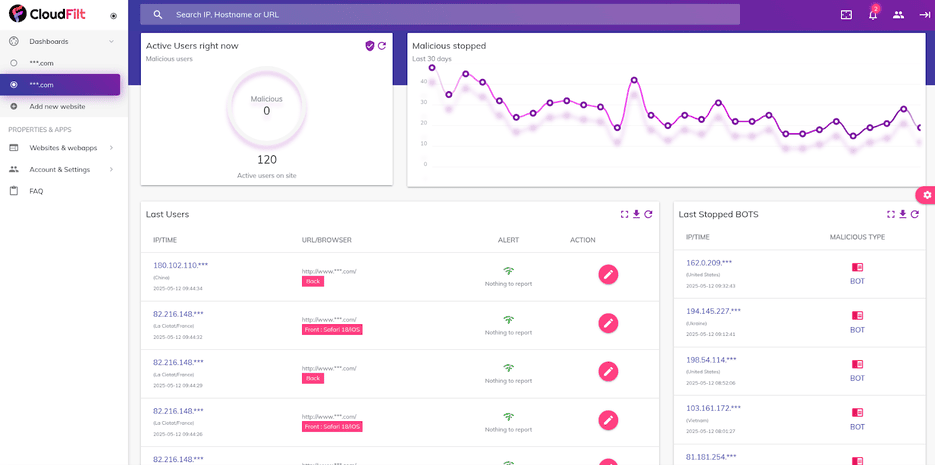935x465 pixels.
Task: Click Add new website
Action: [57, 106]
